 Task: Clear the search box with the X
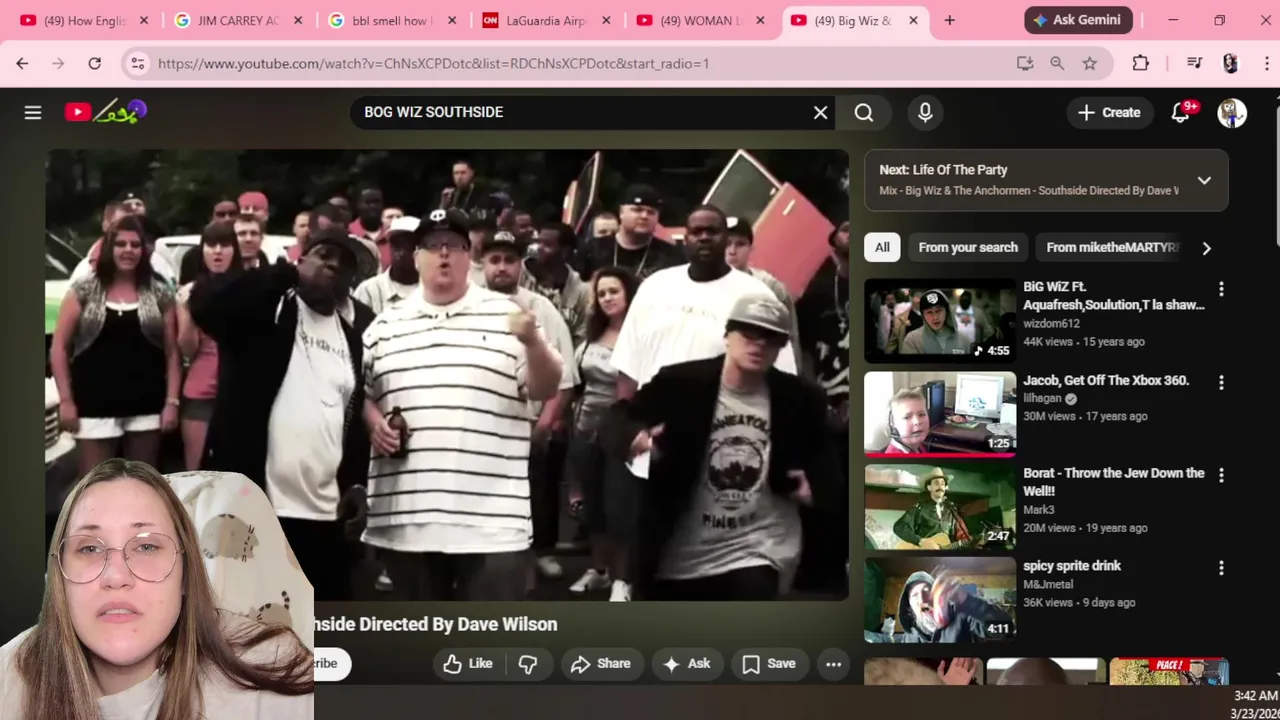coord(820,112)
